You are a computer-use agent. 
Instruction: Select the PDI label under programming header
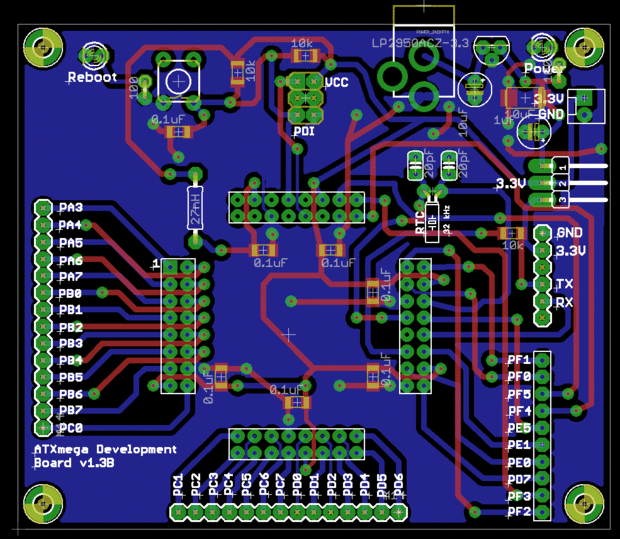pyautogui.click(x=304, y=131)
